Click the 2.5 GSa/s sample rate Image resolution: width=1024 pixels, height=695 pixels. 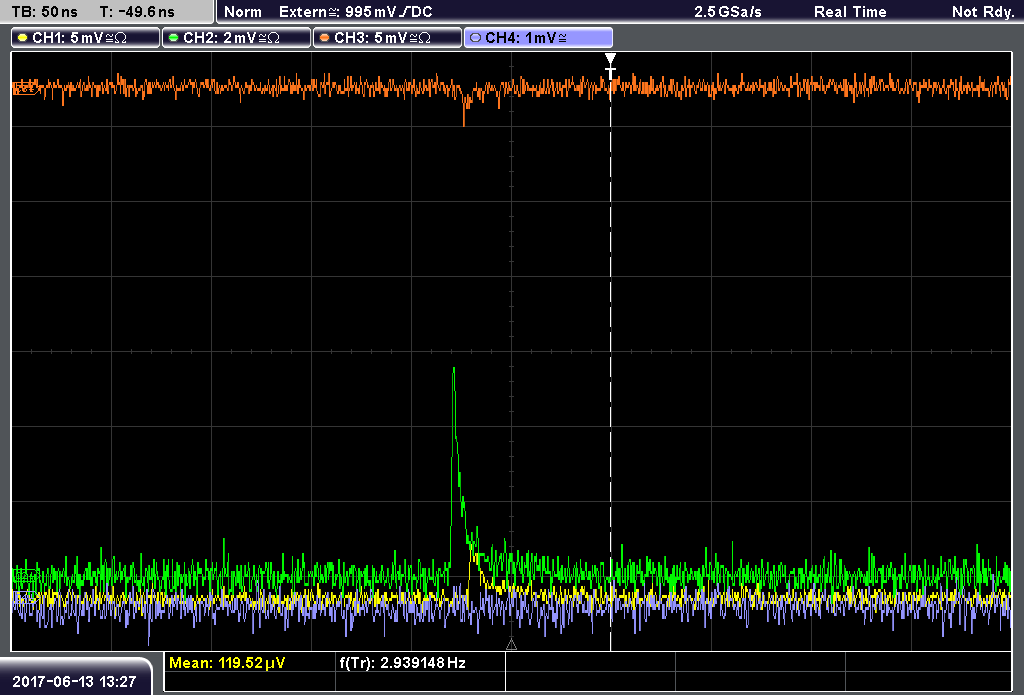728,12
